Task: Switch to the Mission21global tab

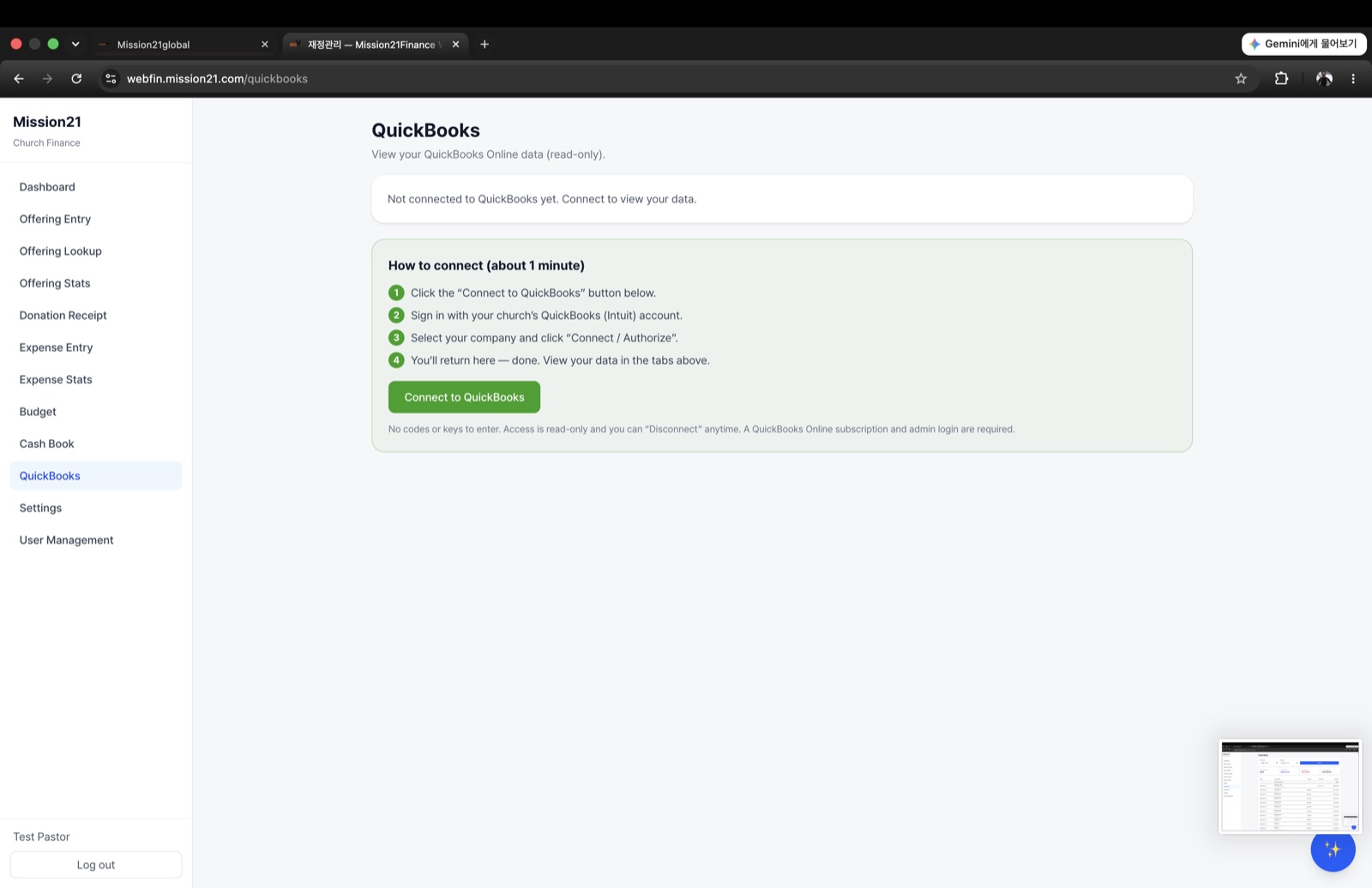Action: pyautogui.click(x=183, y=45)
